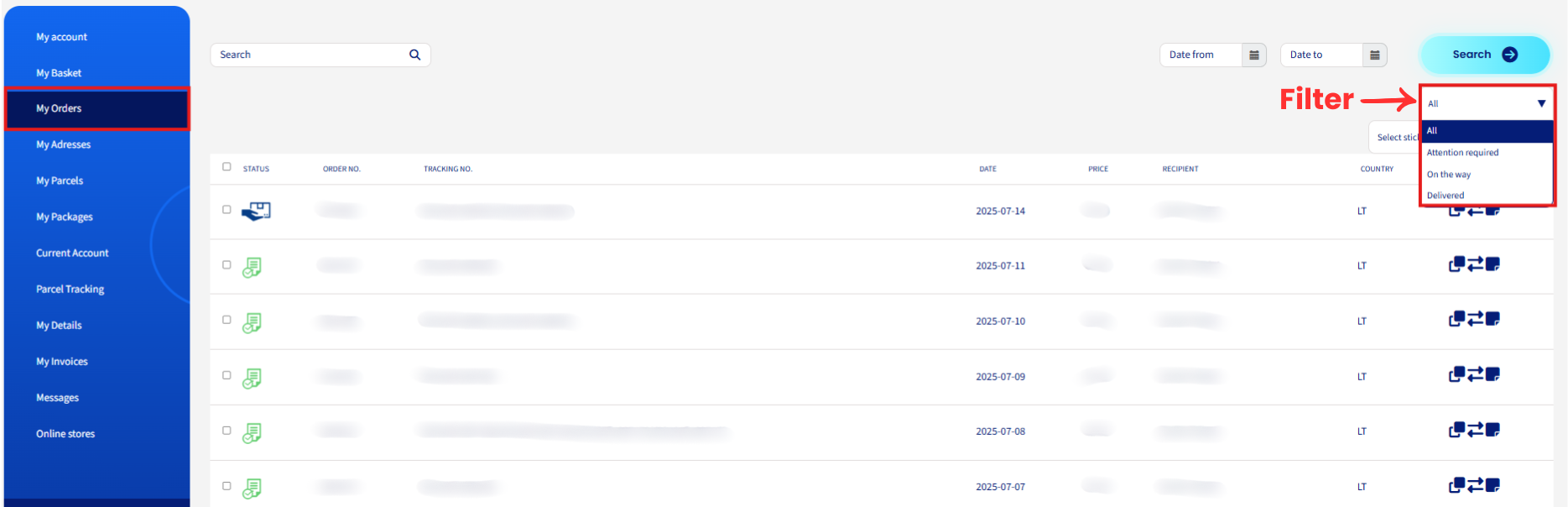1568x507 pixels.
Task: Check the box for the 2025-07-14 order
Action: pos(227,210)
